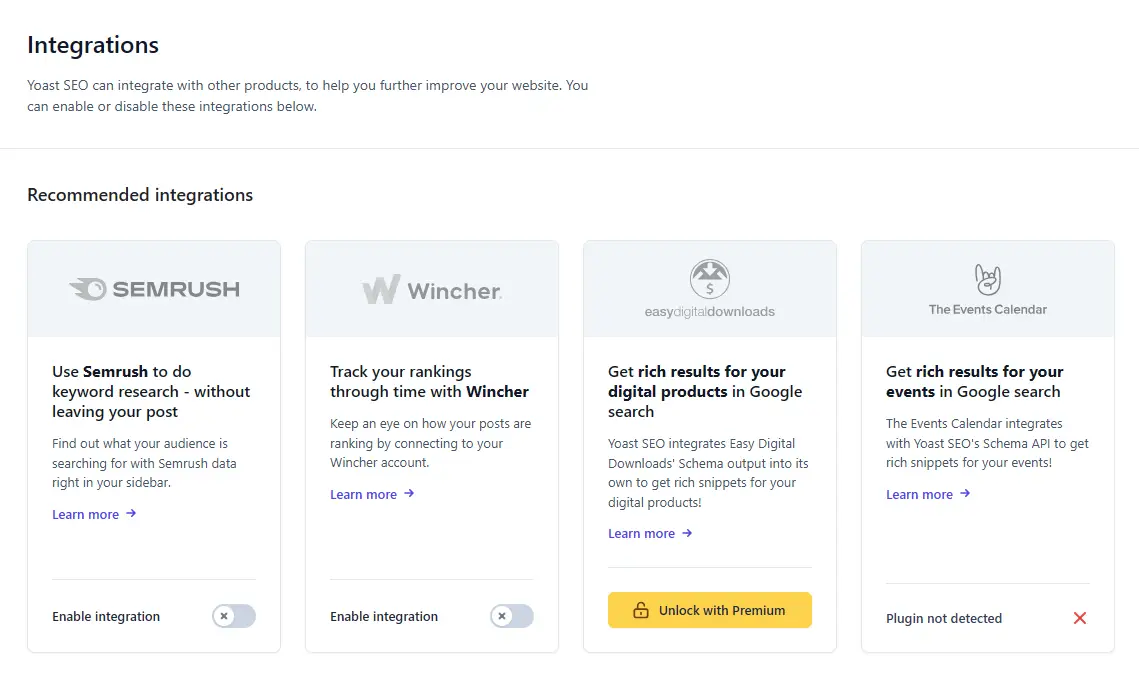The width and height of the screenshot is (1139, 687).
Task: Click The Events Calendar logo
Action: click(987, 280)
